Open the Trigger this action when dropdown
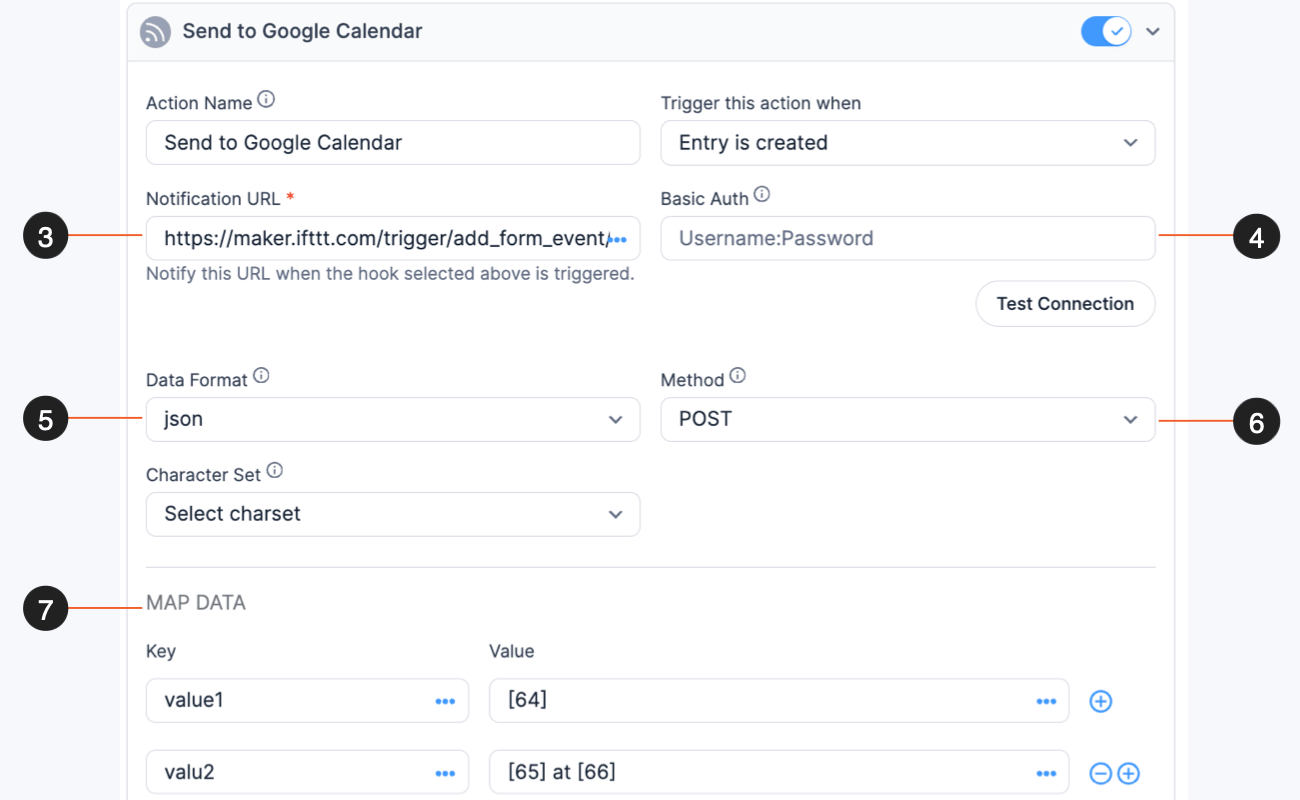Image resolution: width=1300 pixels, height=800 pixels. [908, 143]
